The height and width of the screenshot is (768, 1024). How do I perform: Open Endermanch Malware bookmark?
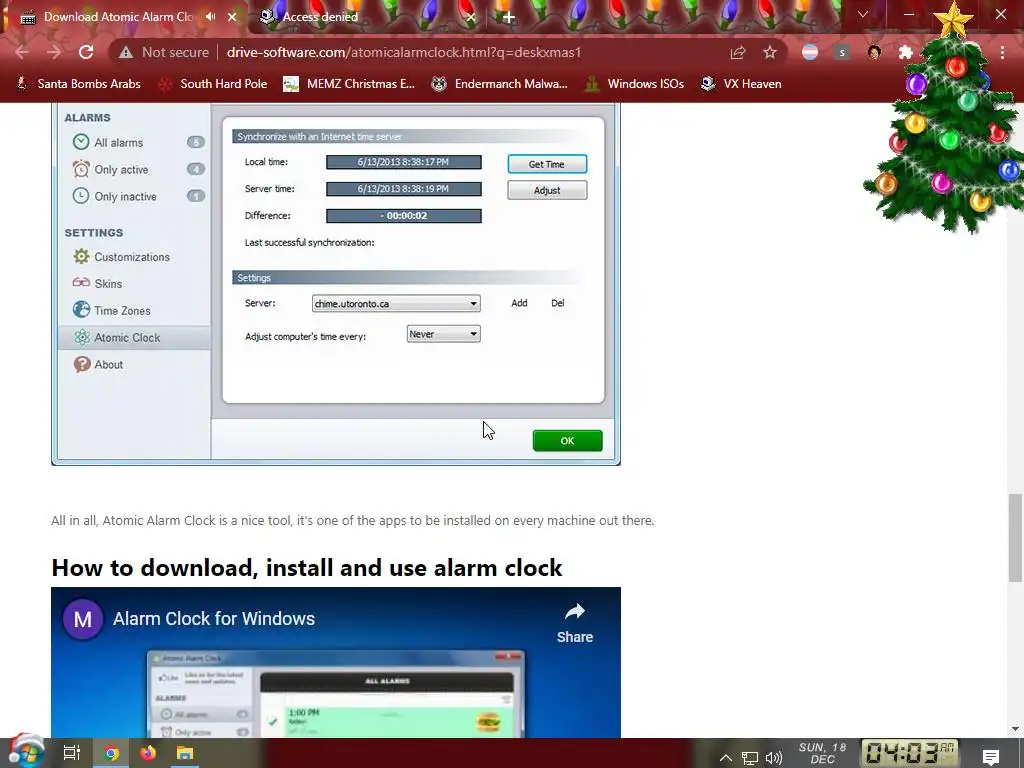tap(500, 84)
